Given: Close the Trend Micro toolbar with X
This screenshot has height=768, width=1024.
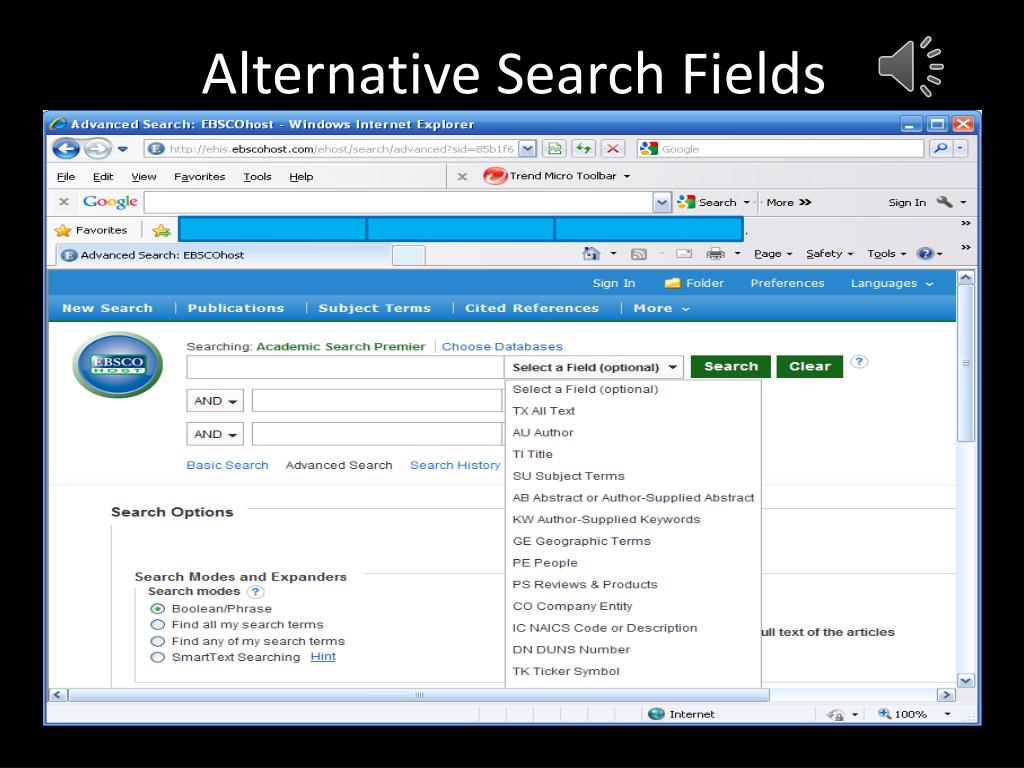Looking at the screenshot, I should click(x=462, y=176).
